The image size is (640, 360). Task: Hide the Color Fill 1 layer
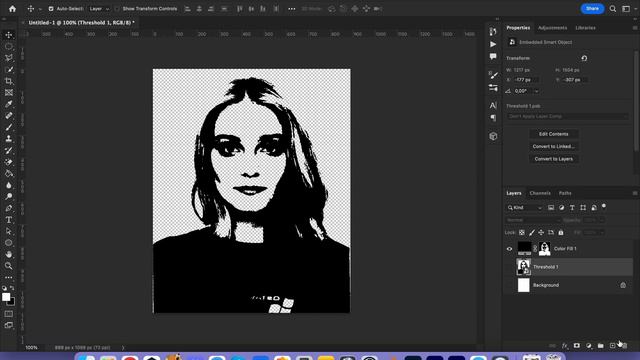(509, 249)
